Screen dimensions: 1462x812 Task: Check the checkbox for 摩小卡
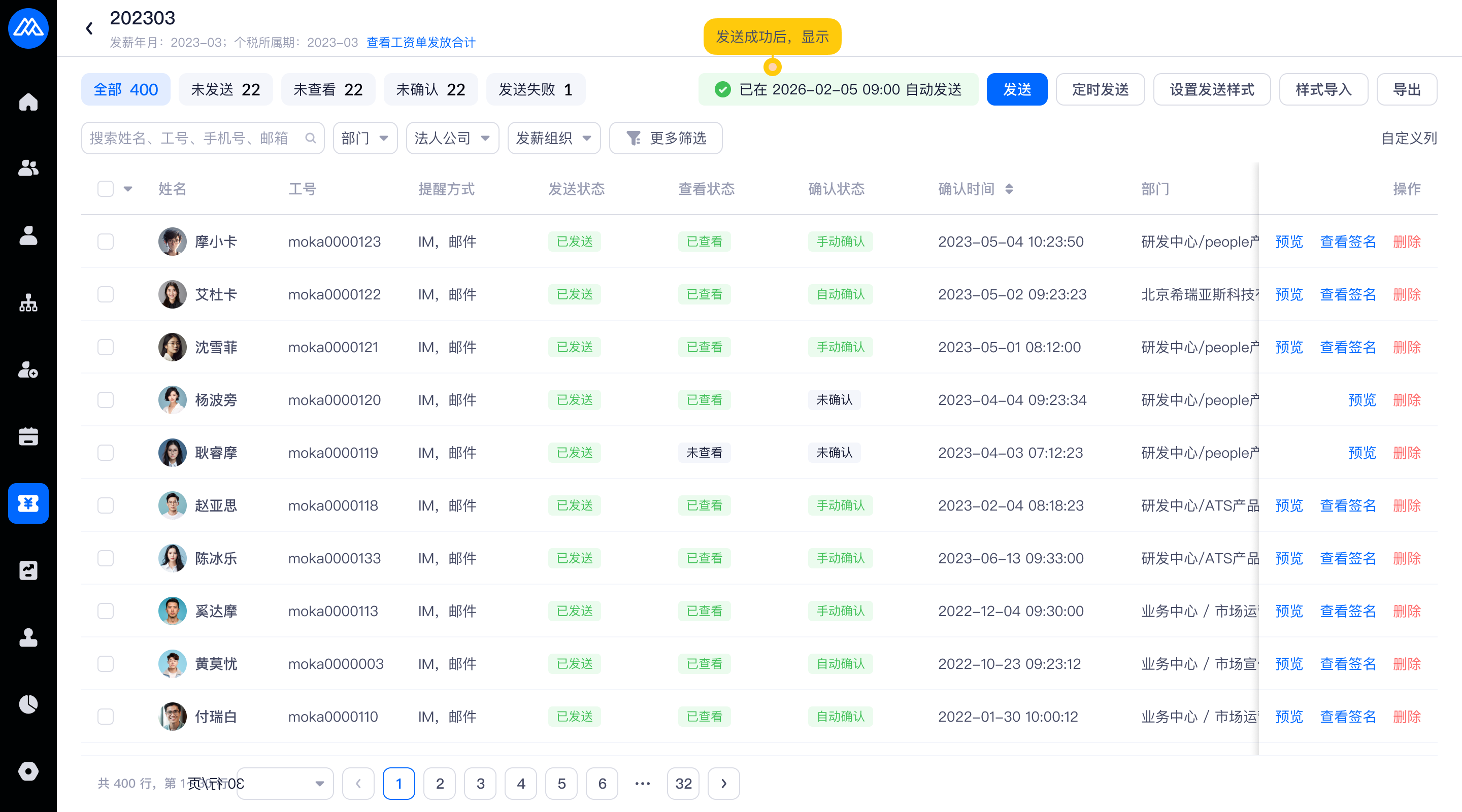tap(106, 242)
